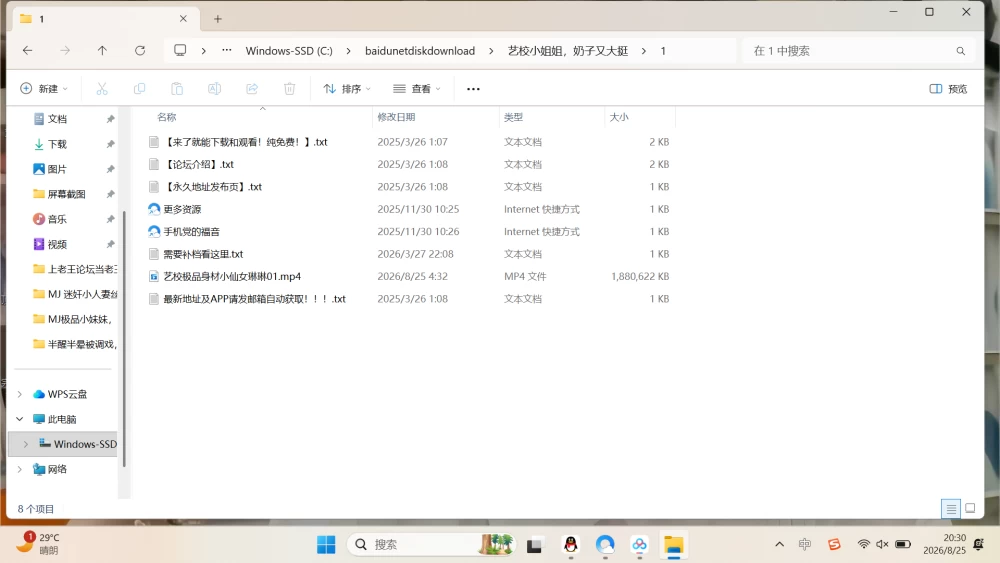Click the chevron after baidunetdiskdownload in the address bar

[x=491, y=51]
